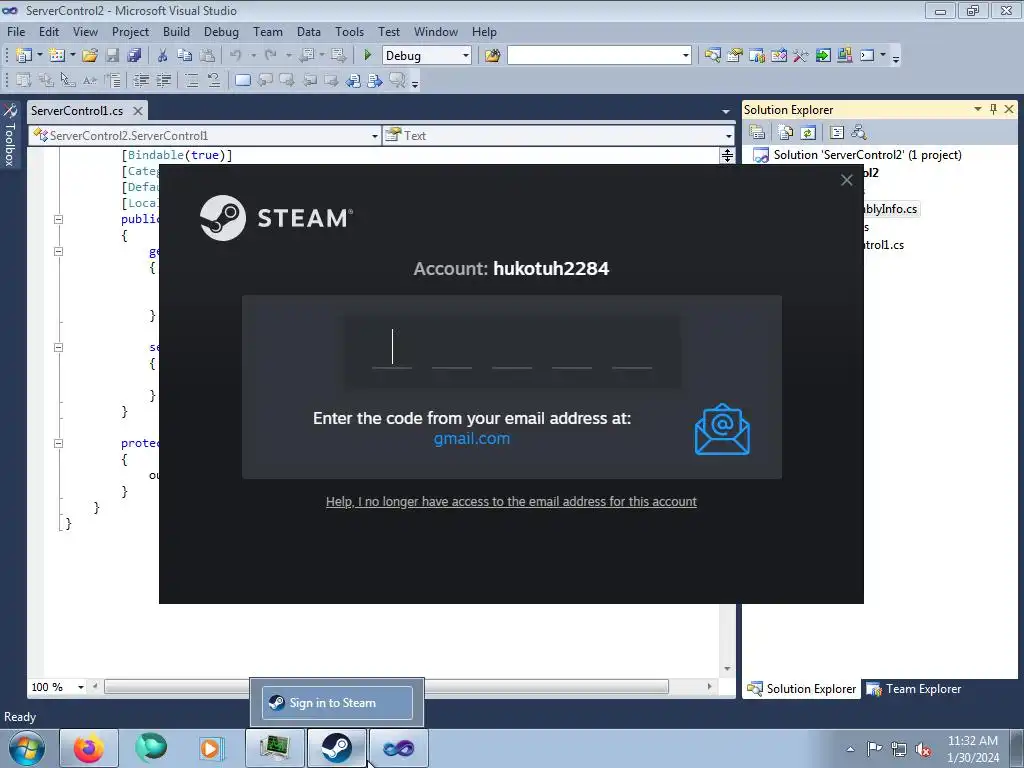Close the ServerControl1.cs tab
Screen dimensions: 1024x768
(138, 111)
